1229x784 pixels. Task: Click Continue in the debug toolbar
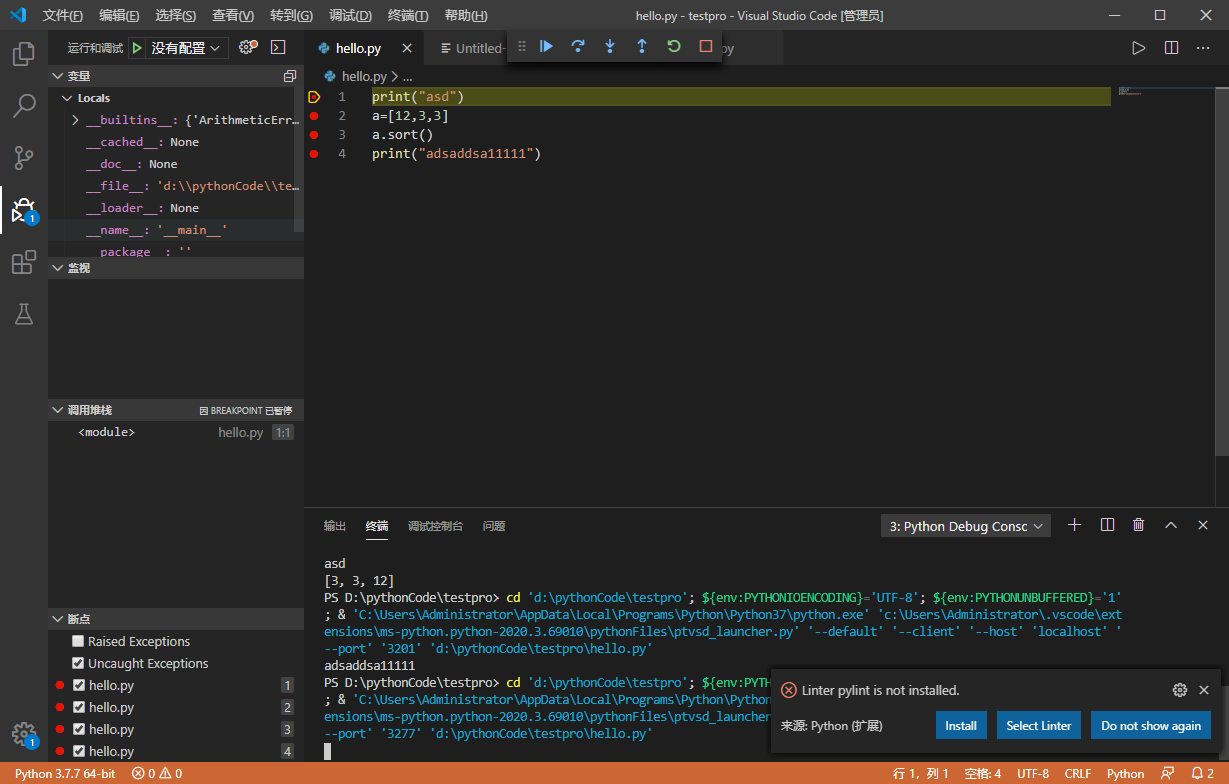(546, 46)
